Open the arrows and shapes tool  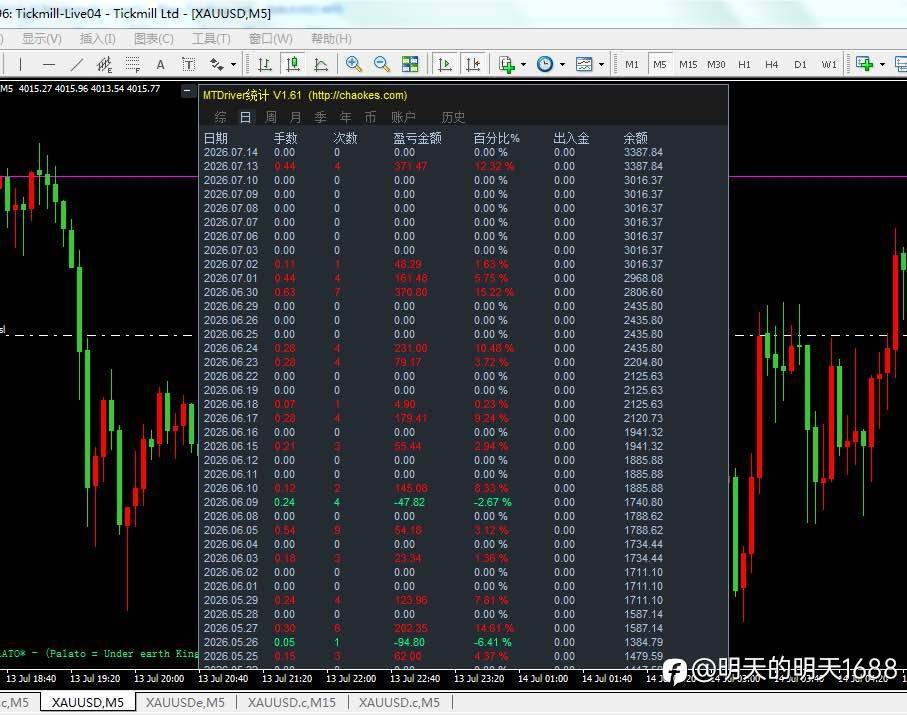217,64
